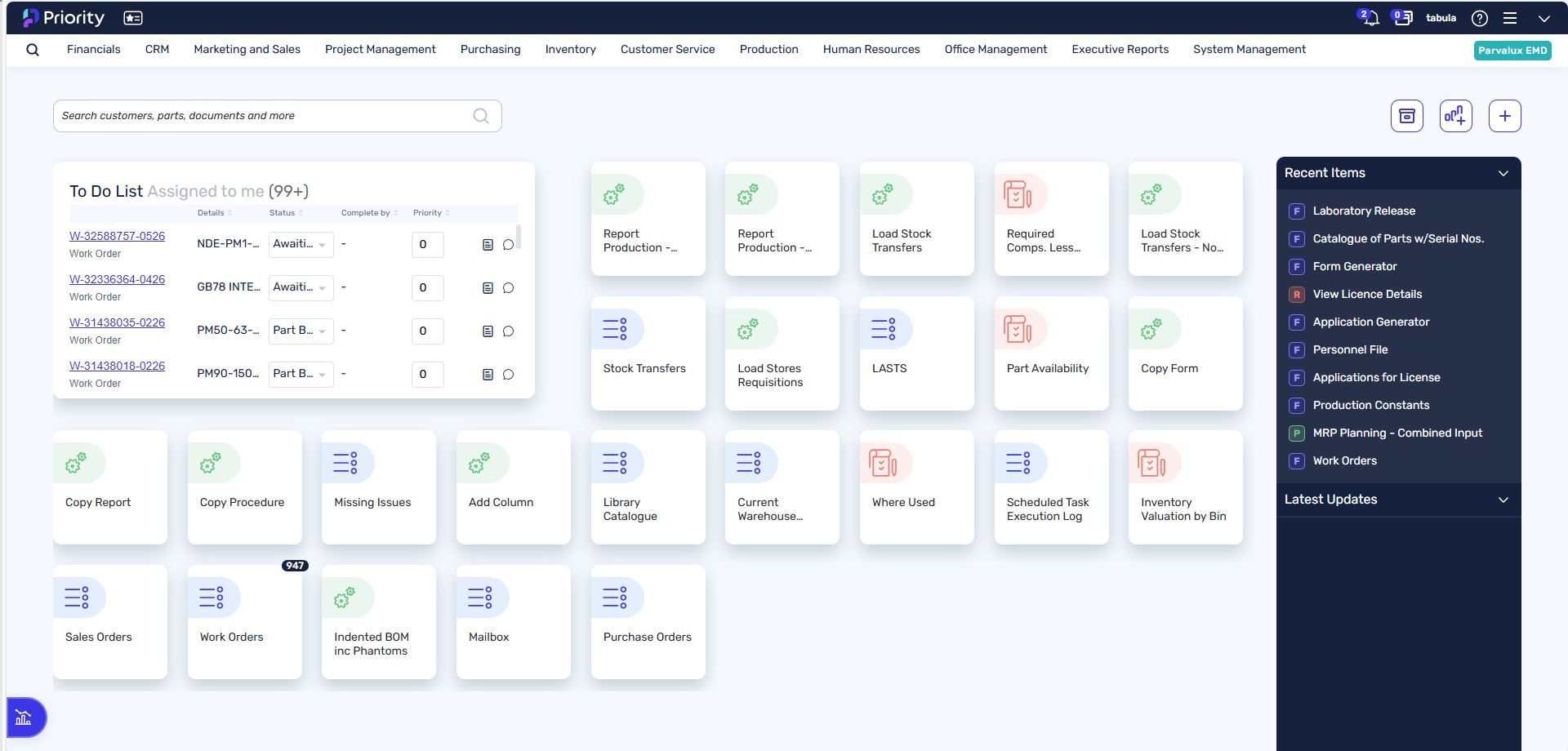Open work order link W-32588757-0526

117,237
